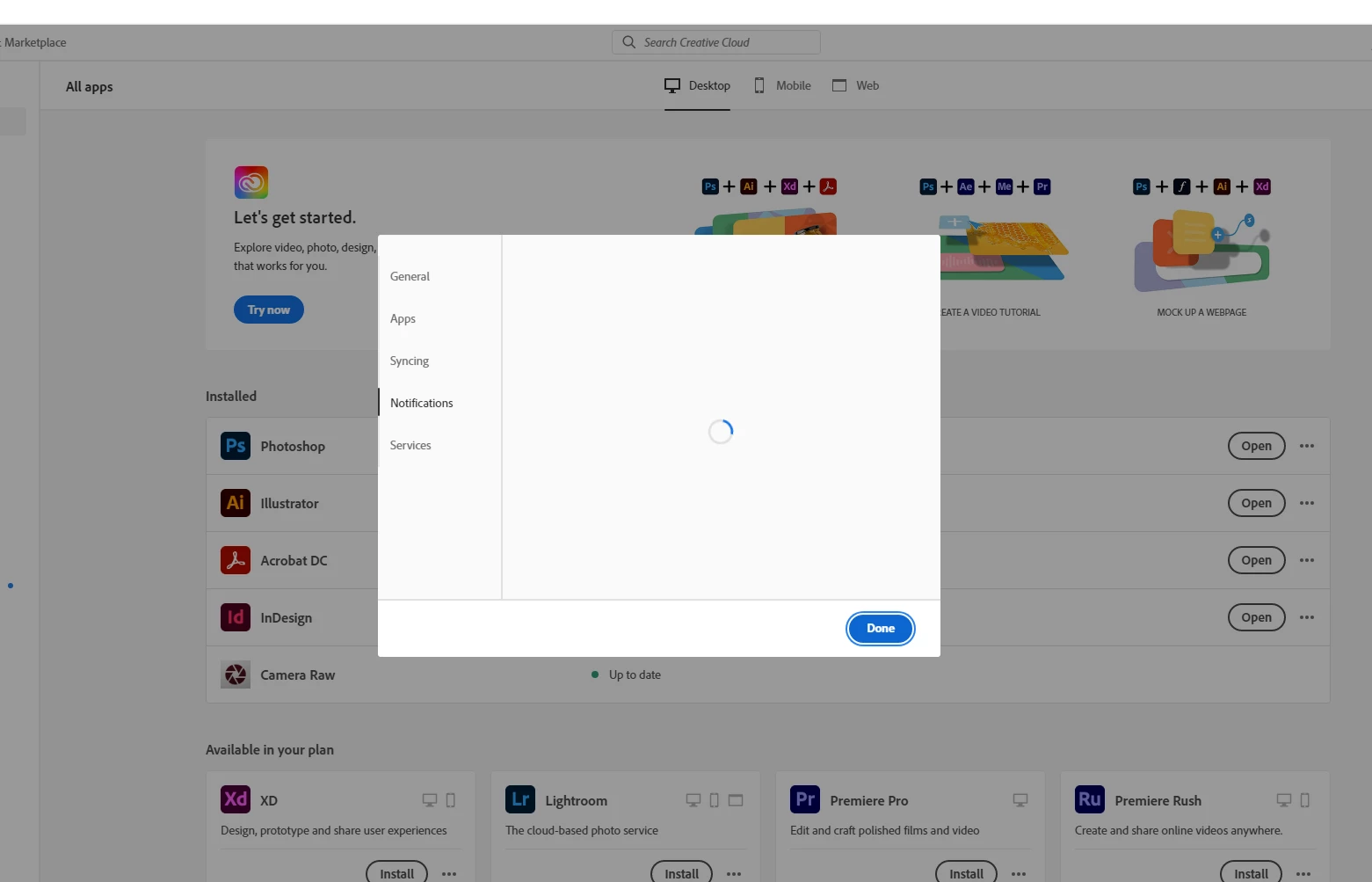Open more options for Lightroom card
The height and width of the screenshot is (882, 1372).
(x=734, y=874)
